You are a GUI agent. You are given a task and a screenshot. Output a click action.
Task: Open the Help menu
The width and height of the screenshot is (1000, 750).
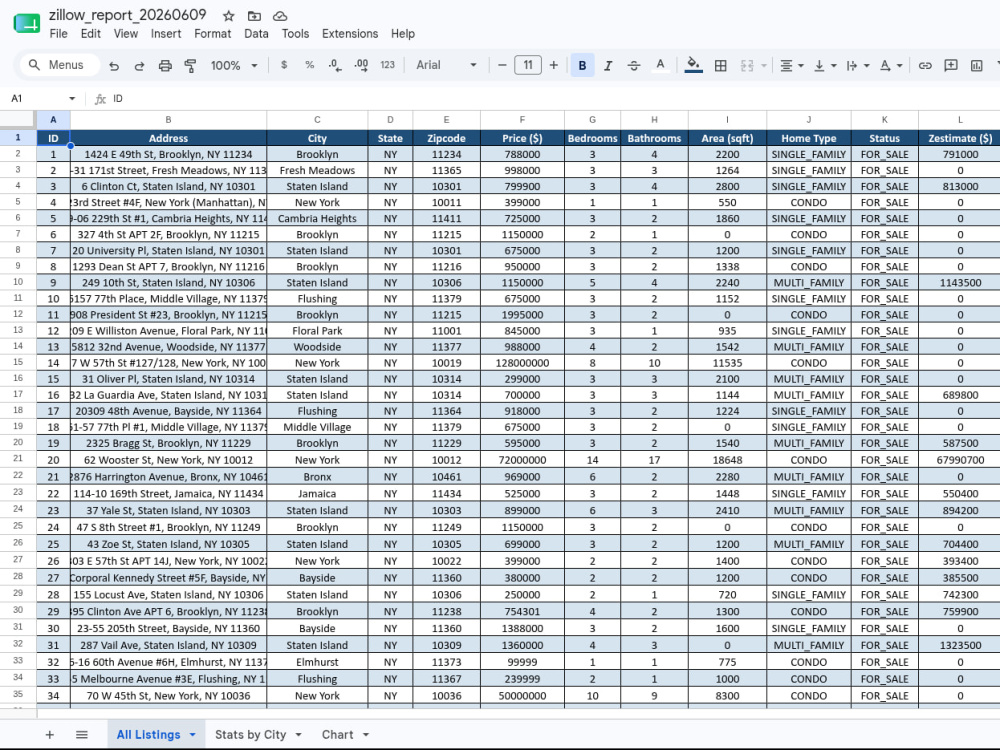(x=402, y=34)
